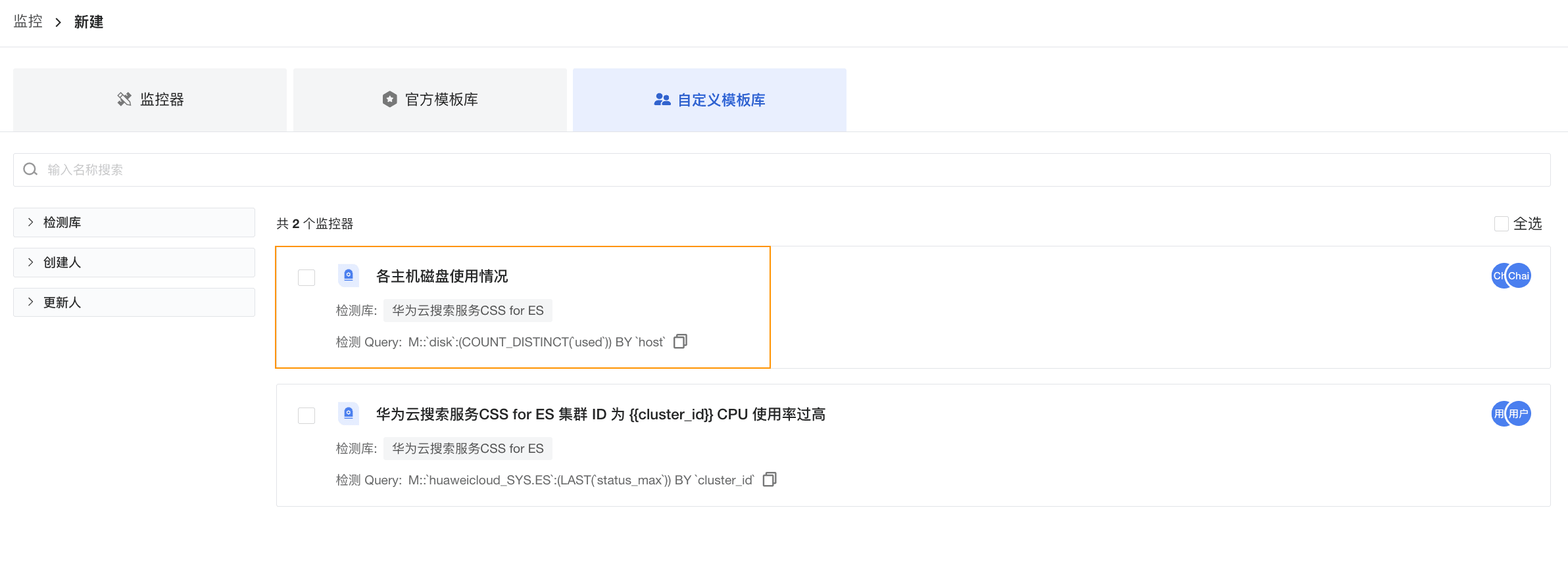Click the breadcrumb arrow separator
Viewport: 1568px width, 581px height.
click(59, 22)
